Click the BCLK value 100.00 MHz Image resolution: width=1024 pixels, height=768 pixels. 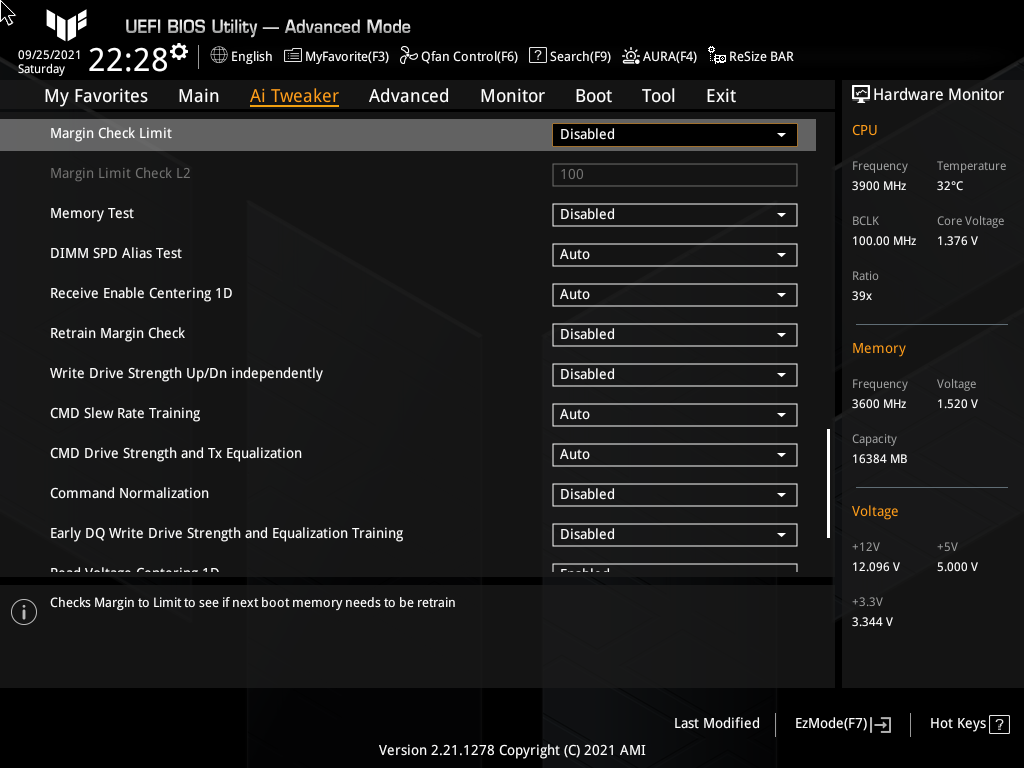884,241
